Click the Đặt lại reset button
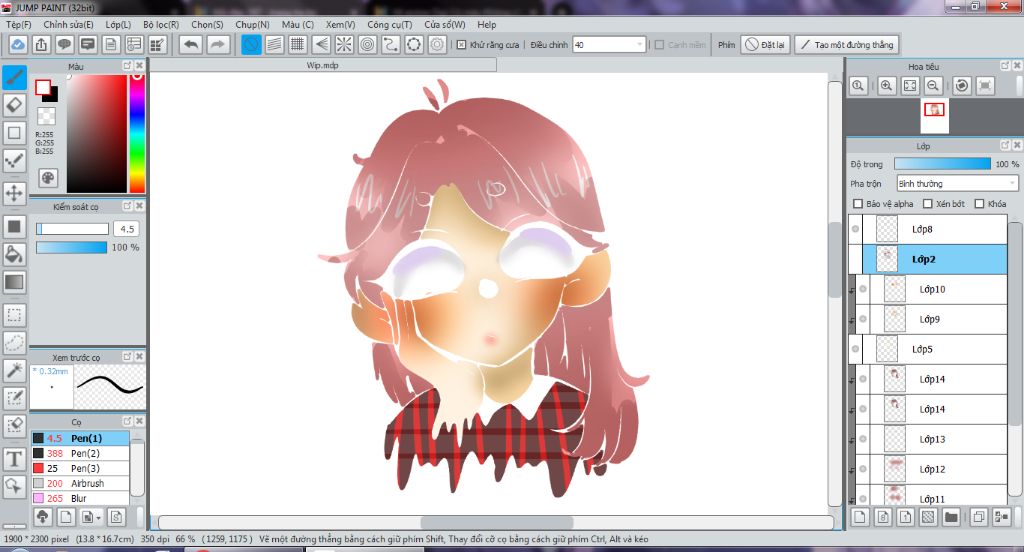 765,44
